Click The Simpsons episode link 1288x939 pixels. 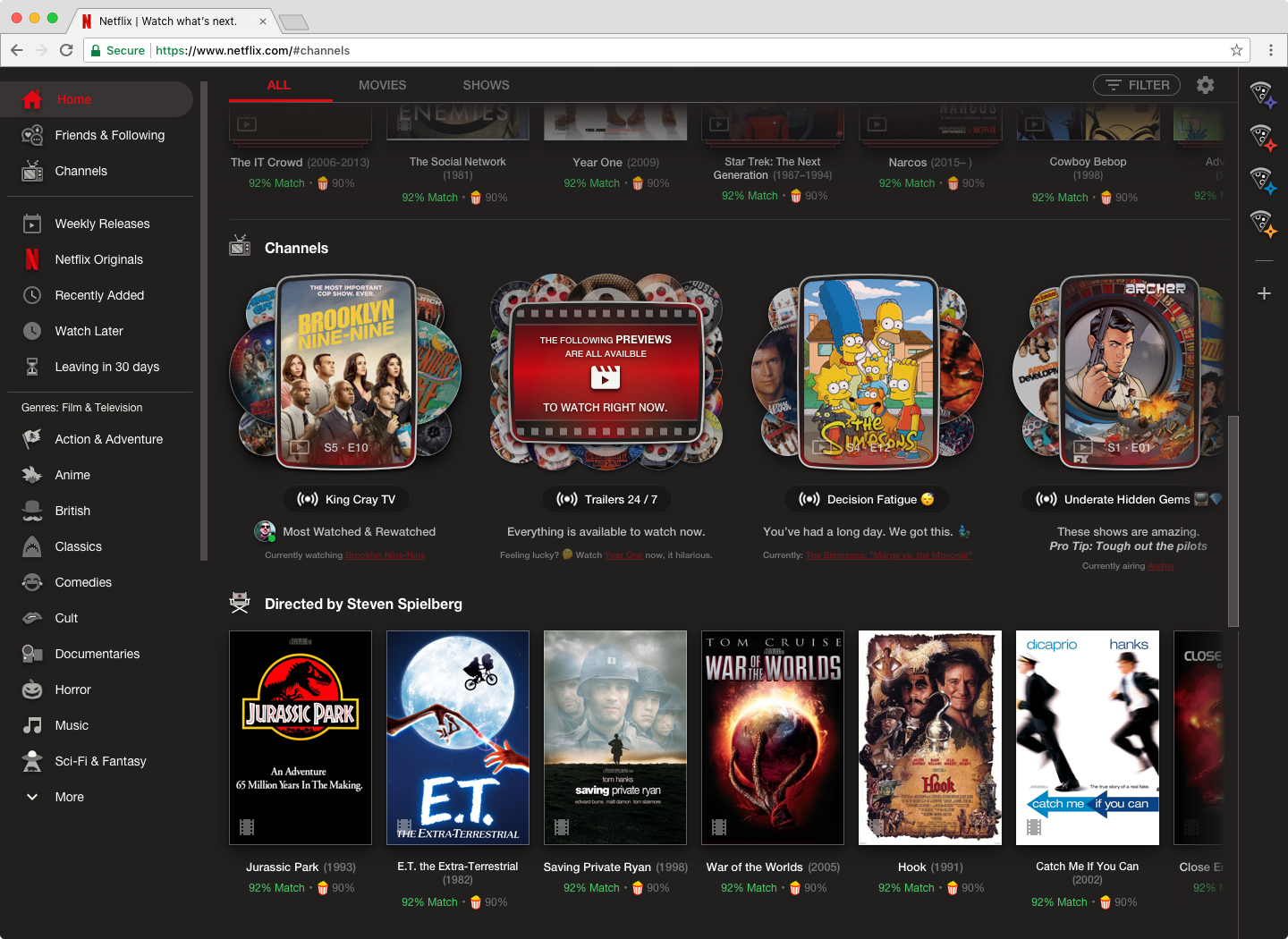click(x=888, y=555)
